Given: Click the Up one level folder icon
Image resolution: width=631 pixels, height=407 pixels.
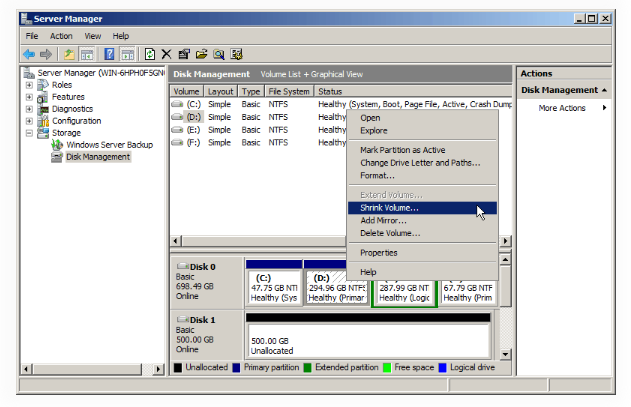Looking at the screenshot, I should [68, 54].
